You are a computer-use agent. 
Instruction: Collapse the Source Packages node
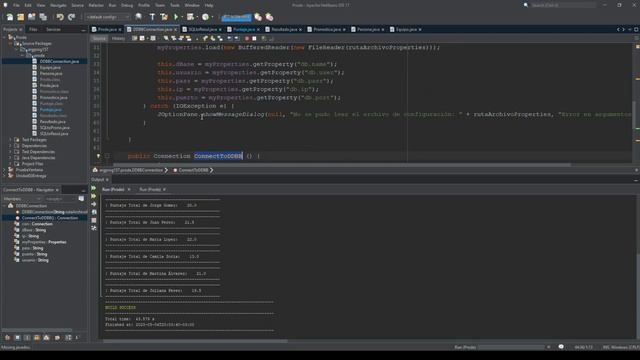pyautogui.click(x=10, y=43)
